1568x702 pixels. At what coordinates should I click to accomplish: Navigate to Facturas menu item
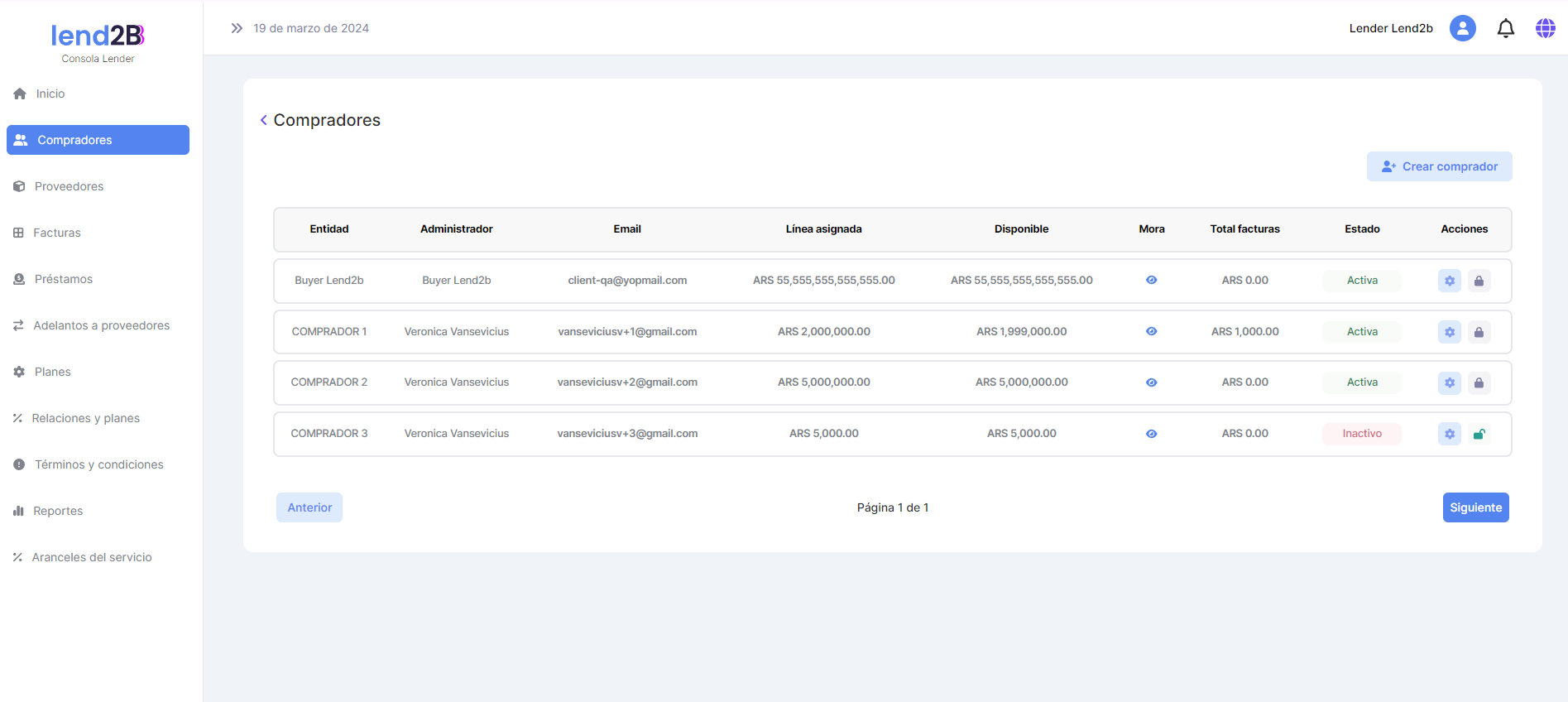tap(56, 233)
